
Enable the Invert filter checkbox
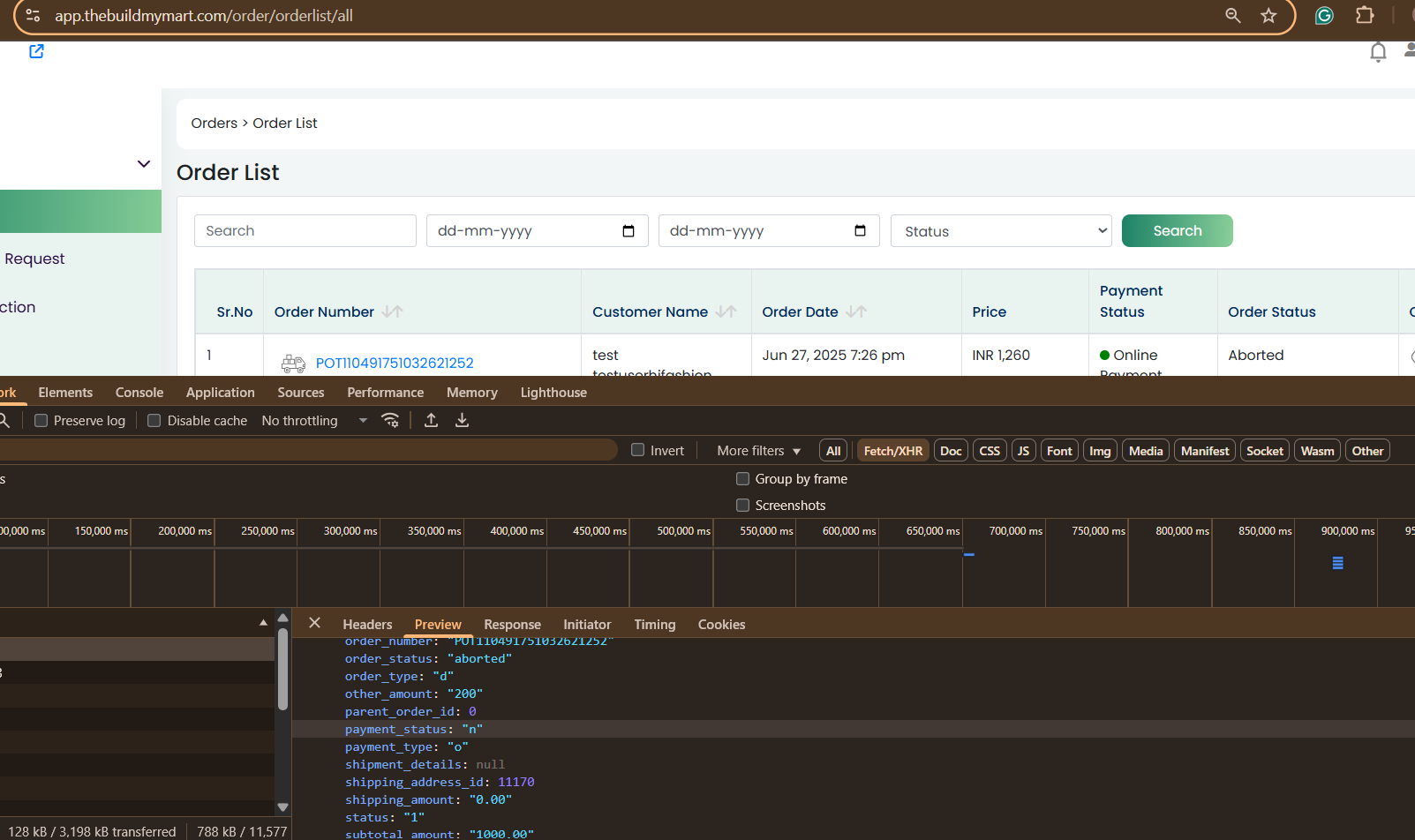[637, 450]
